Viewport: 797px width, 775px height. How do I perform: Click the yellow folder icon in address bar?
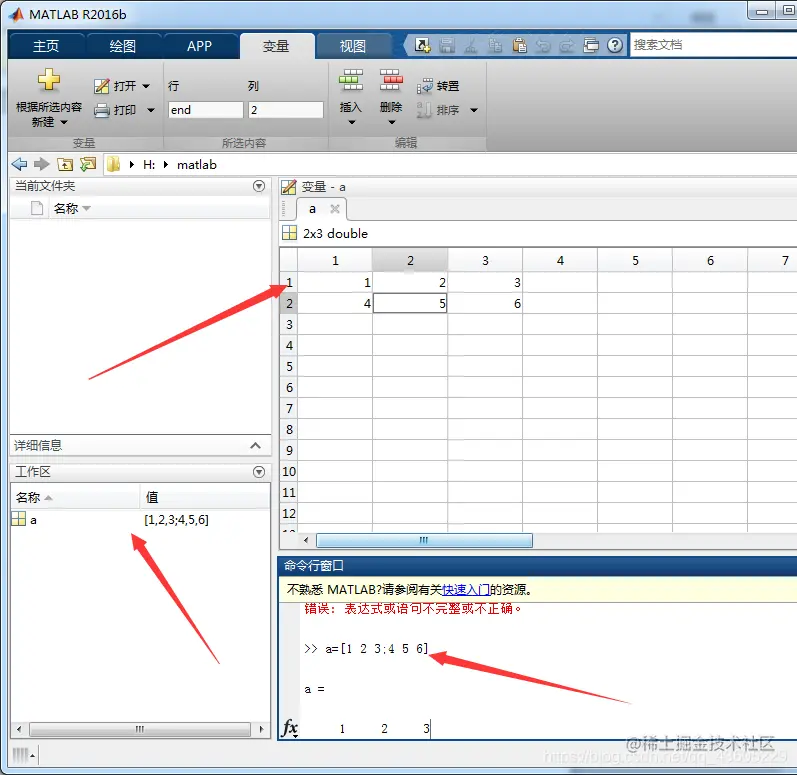113,164
